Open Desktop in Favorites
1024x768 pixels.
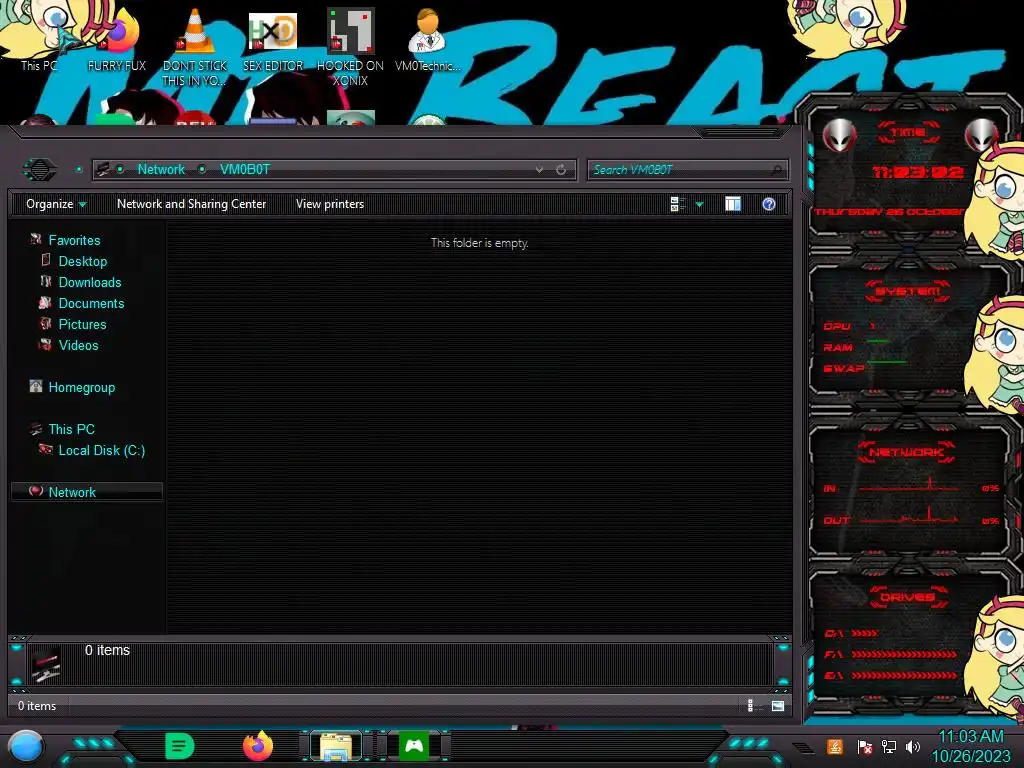pyautogui.click(x=83, y=261)
